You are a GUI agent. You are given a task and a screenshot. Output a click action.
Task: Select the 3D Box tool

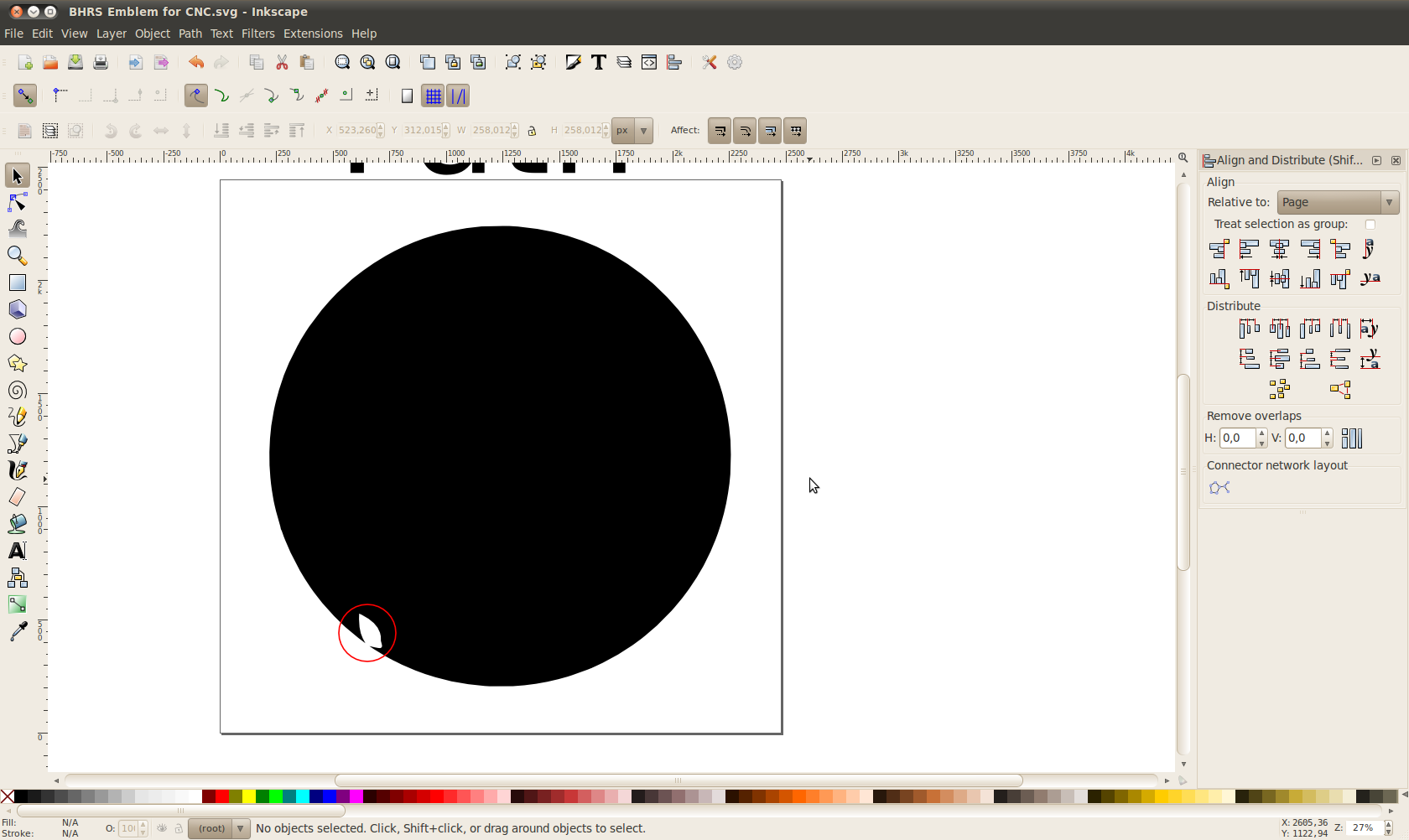(x=18, y=309)
